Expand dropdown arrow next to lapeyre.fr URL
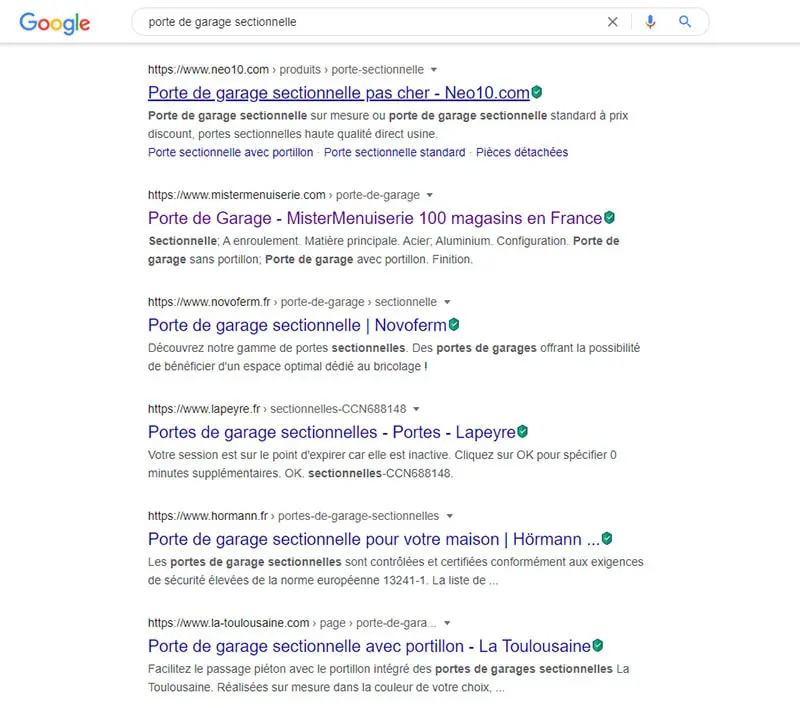800x708 pixels. tap(416, 409)
